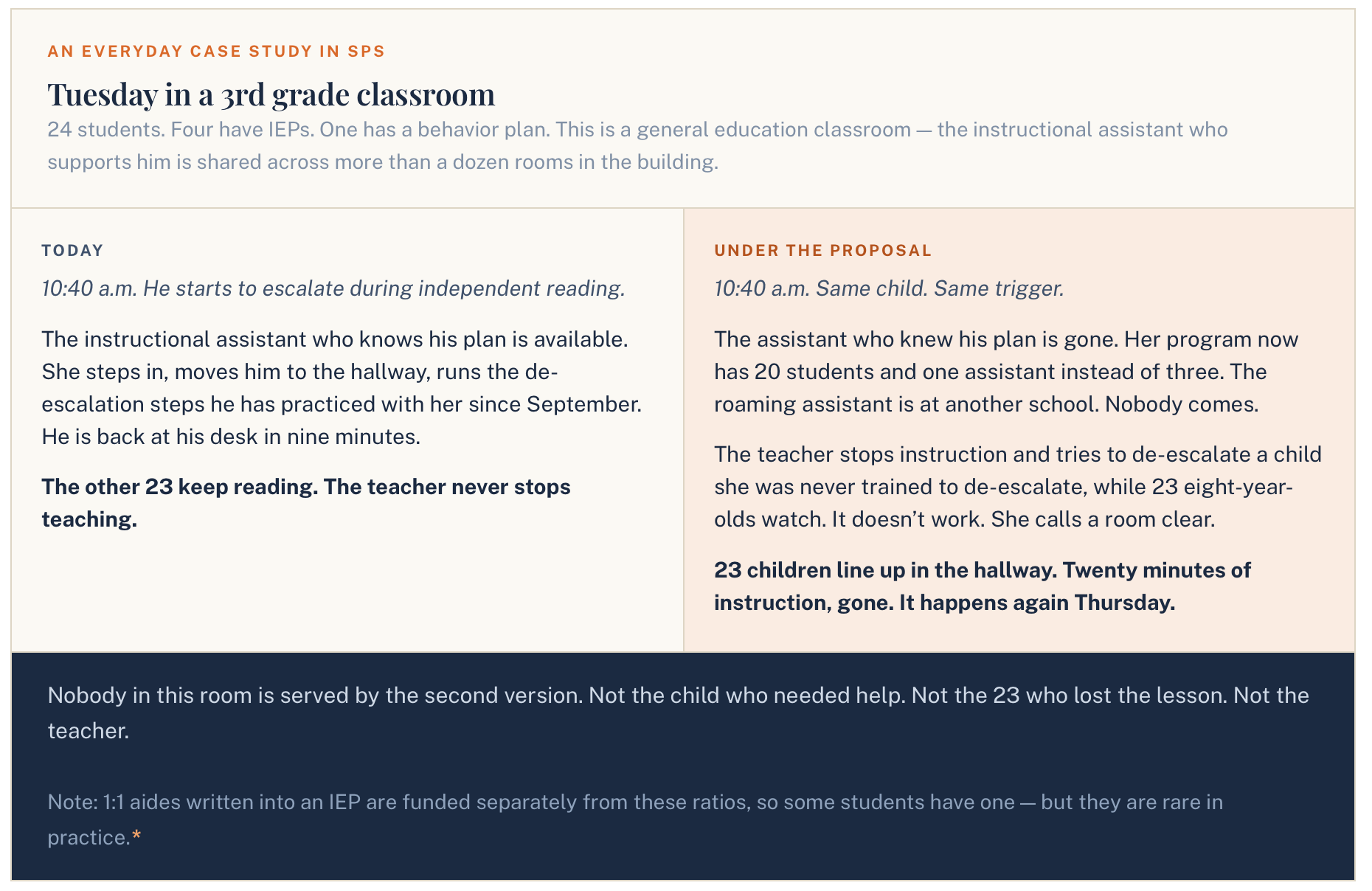Viewport: 1372px width, 891px height.
Task: Click the subtitle beginning '24 students. Four have IEPs.'
Action: coord(637,146)
